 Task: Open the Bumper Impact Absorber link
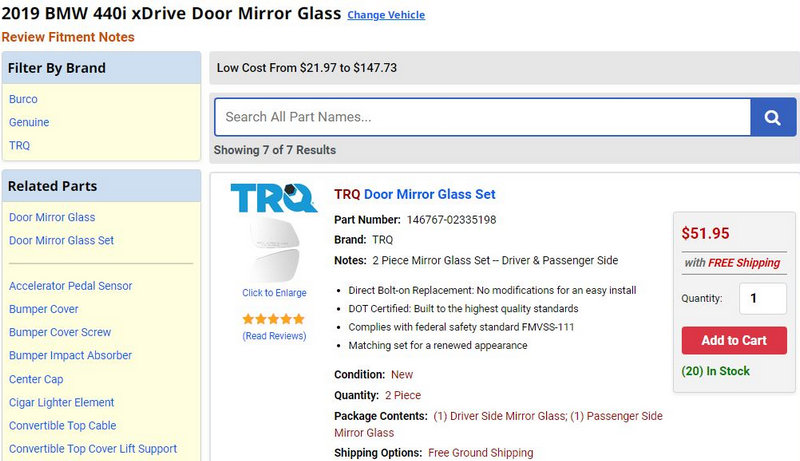click(x=70, y=355)
